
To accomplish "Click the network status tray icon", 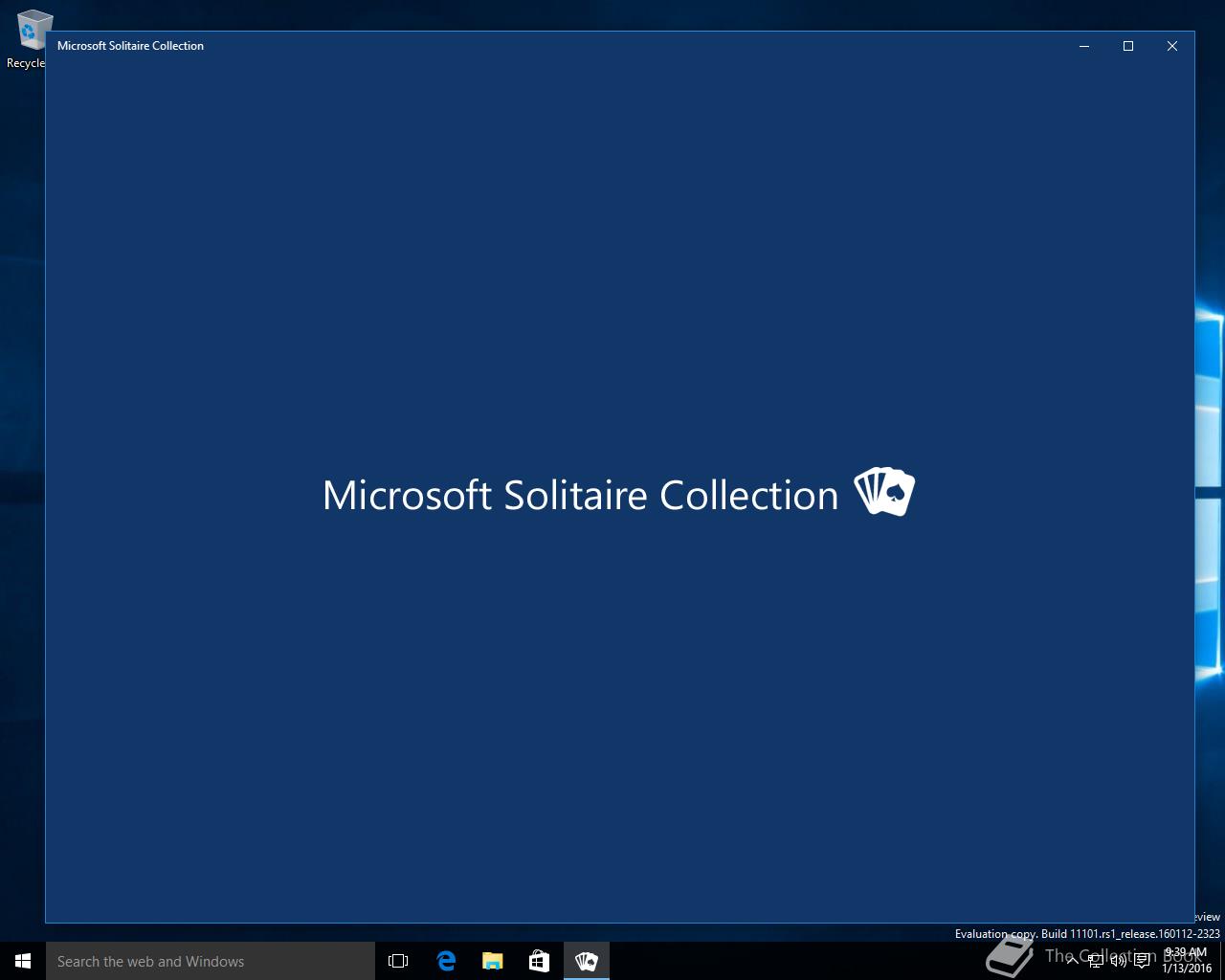I will pyautogui.click(x=1095, y=961).
